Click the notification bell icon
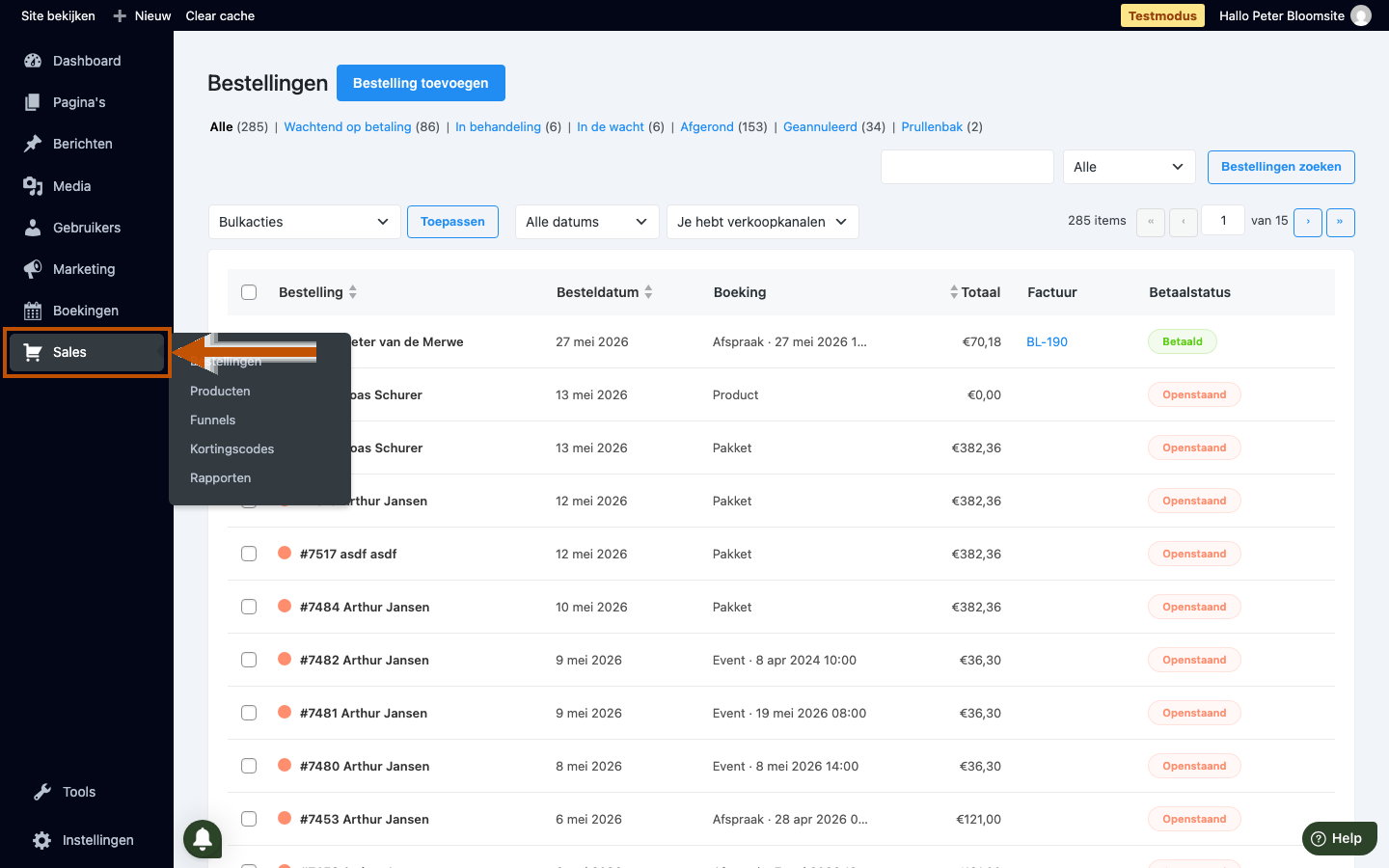 (203, 839)
